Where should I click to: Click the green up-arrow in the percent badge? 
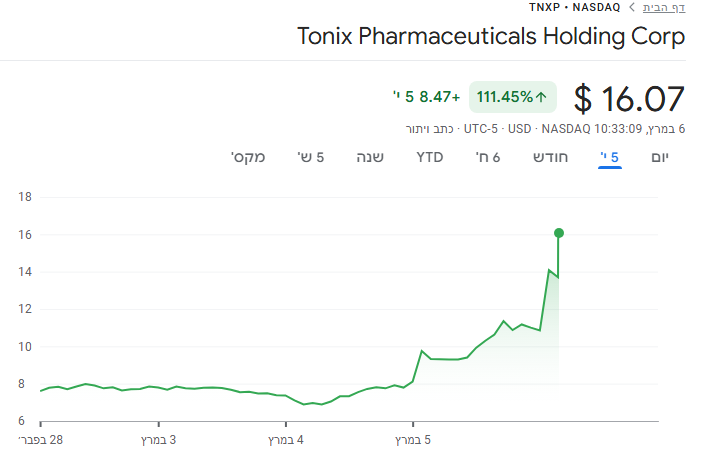tap(541, 97)
